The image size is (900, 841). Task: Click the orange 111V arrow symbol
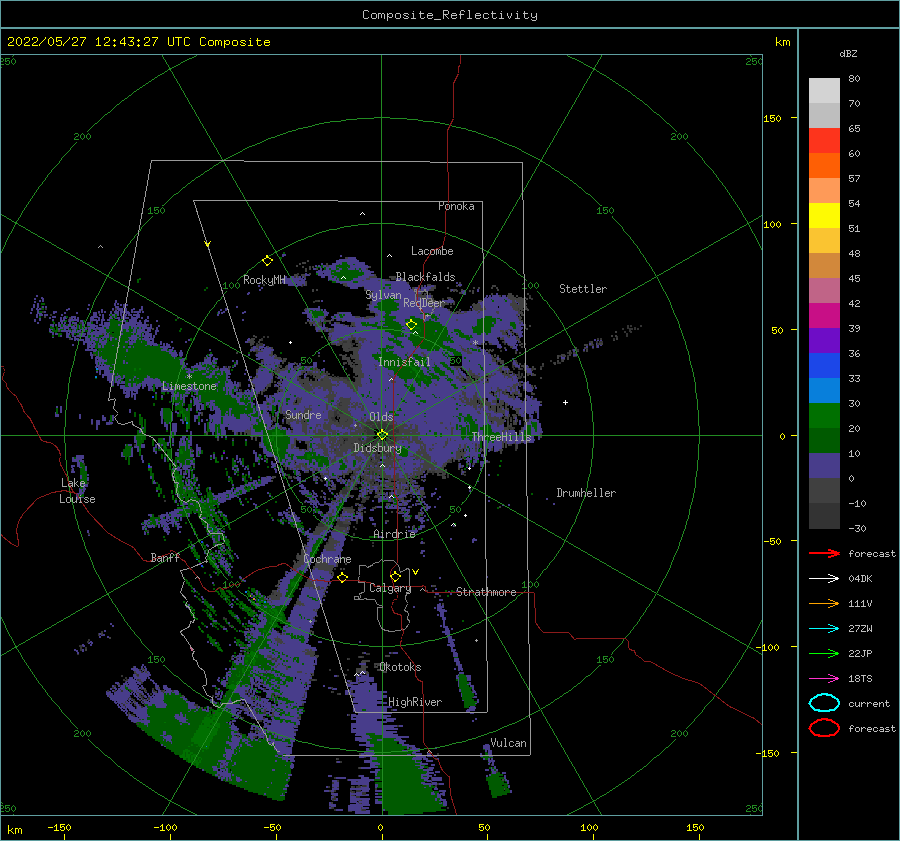click(824, 603)
